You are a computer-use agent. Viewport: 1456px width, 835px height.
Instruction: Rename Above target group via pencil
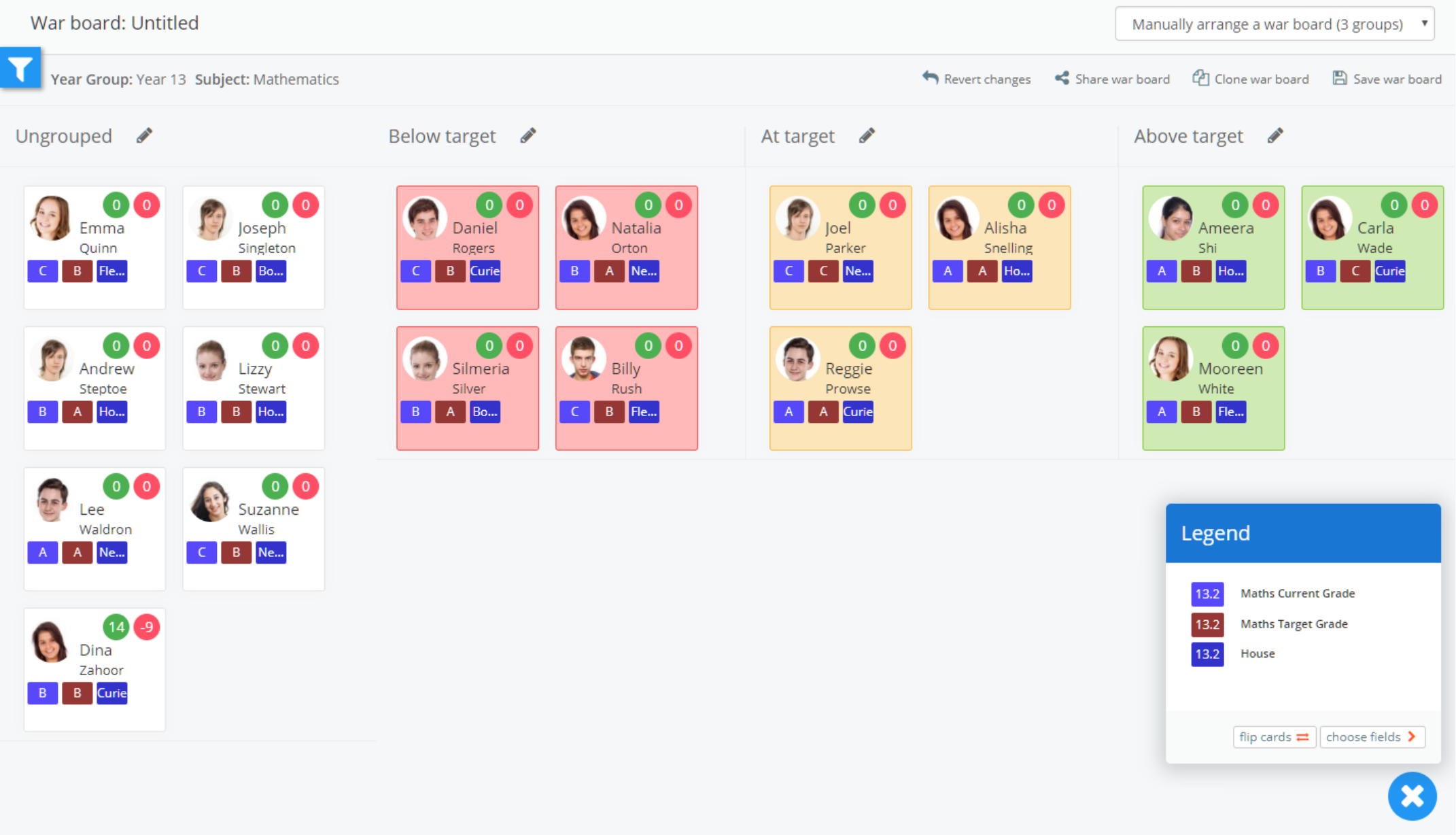[x=1275, y=135]
